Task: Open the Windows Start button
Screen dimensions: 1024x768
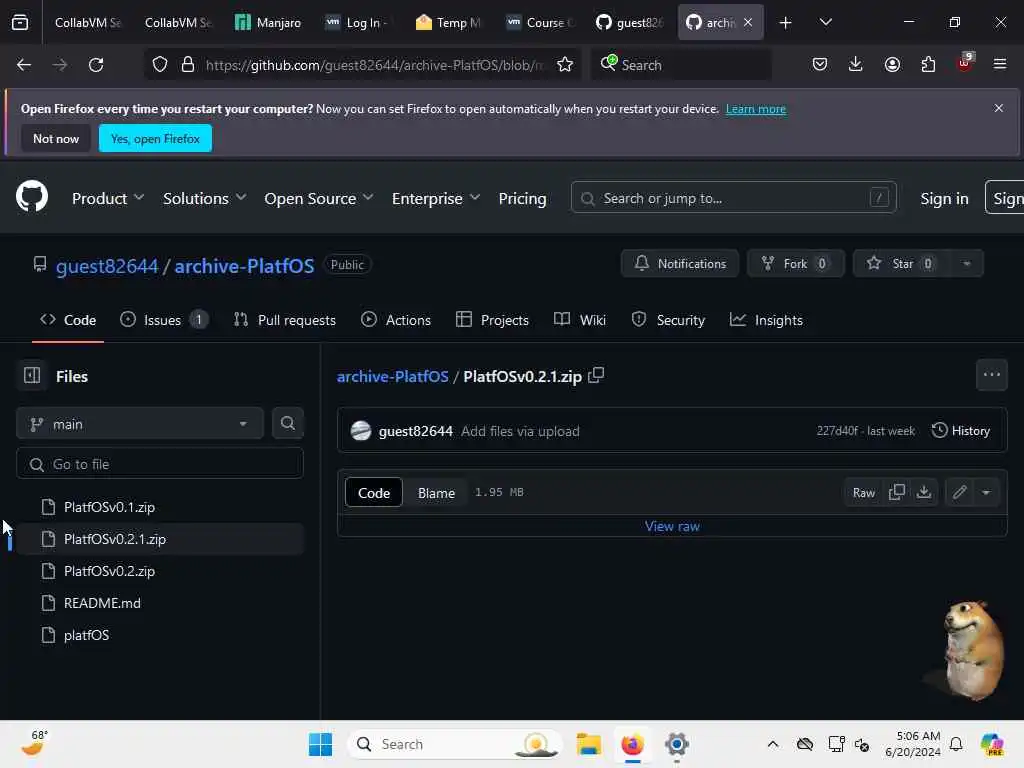Action: [320, 744]
